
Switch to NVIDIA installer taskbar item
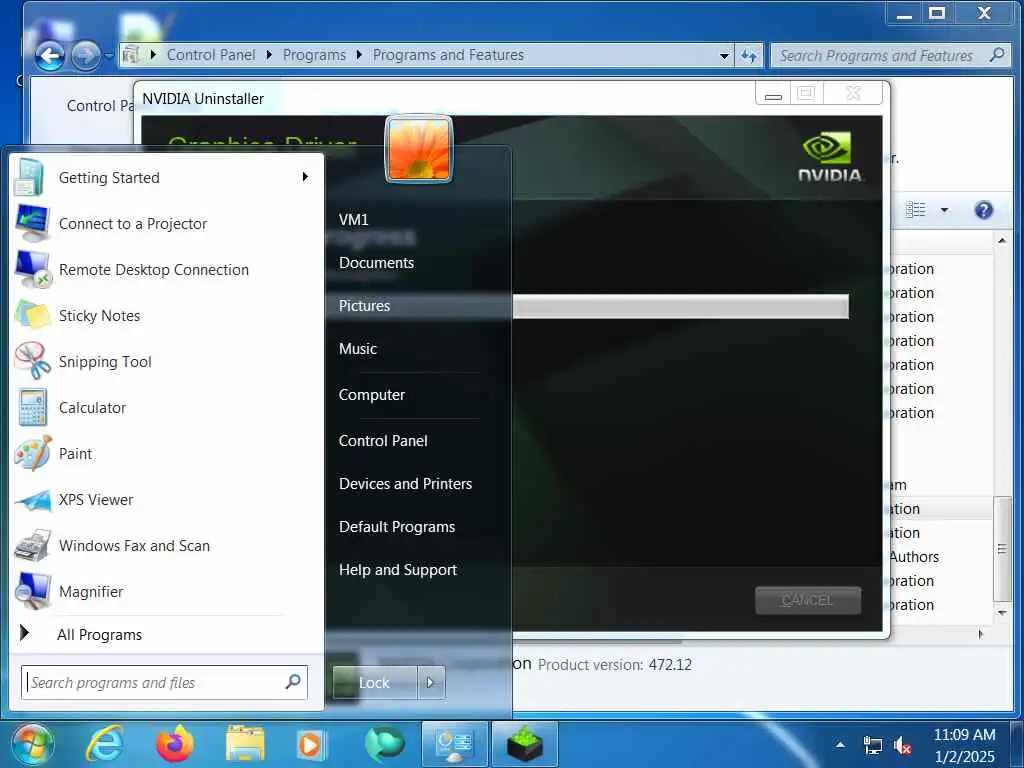tap(524, 744)
